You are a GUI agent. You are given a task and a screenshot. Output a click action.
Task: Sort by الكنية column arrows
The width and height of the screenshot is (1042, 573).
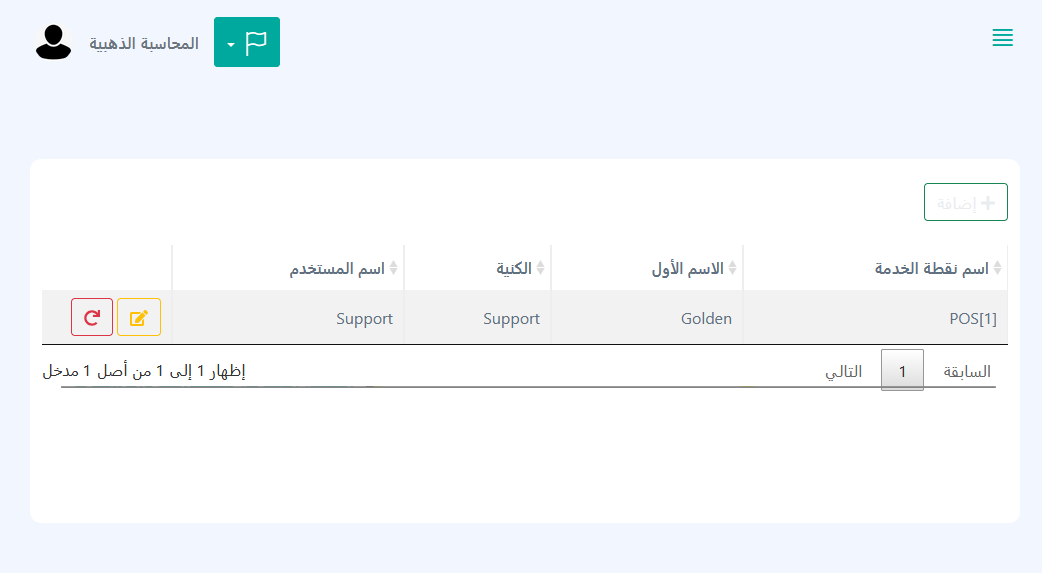click(541, 268)
